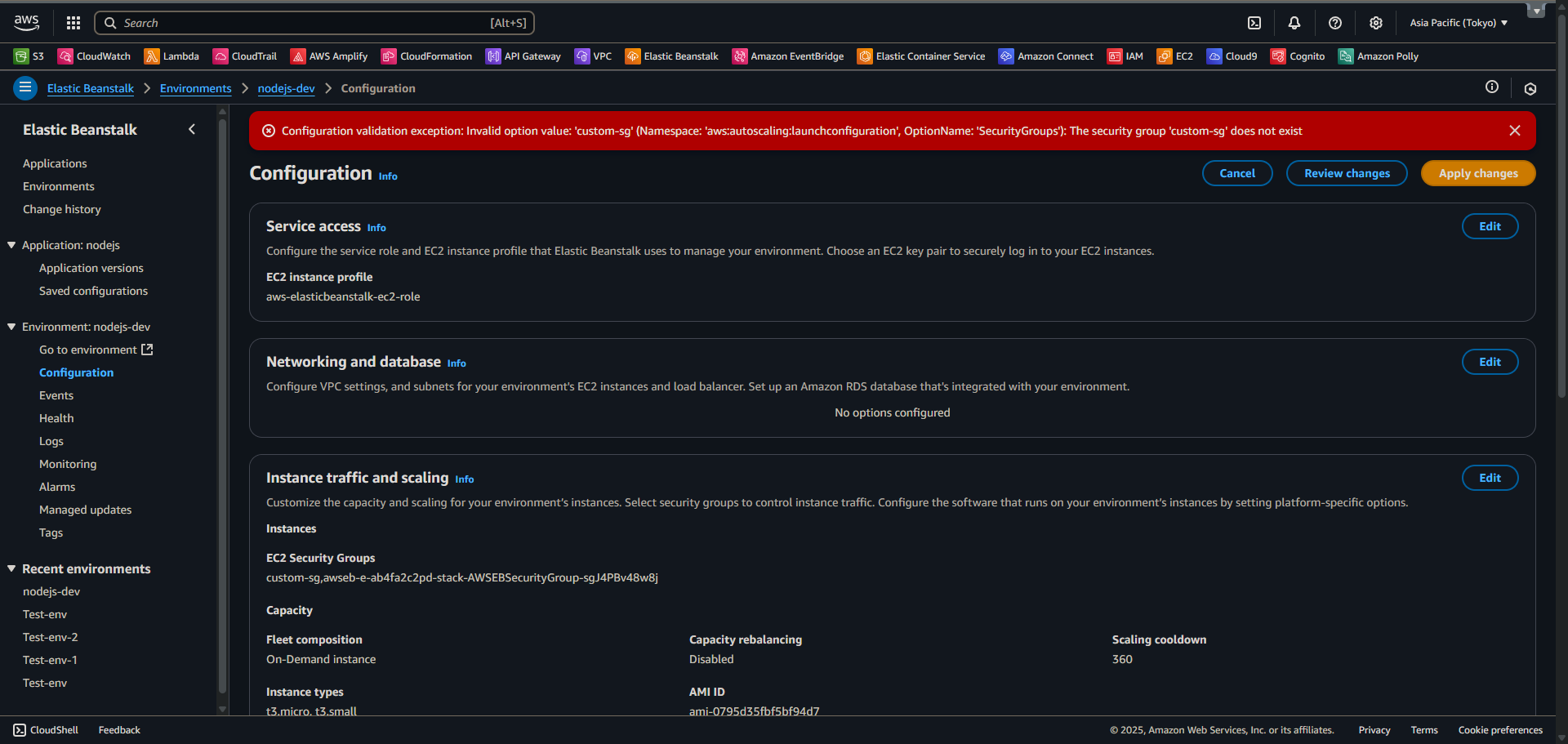Open Info link beside Networking and database
Viewport: 1568px width, 744px height.
457,363
